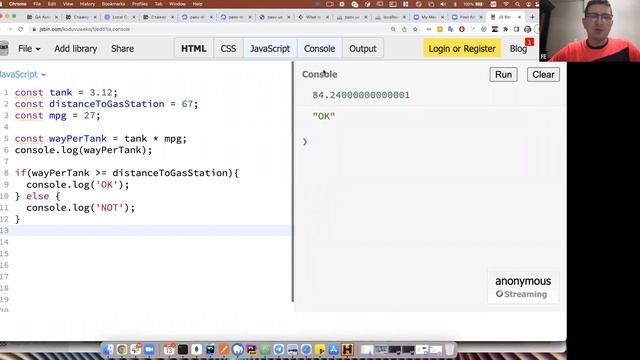
Task: Switch to the What tab
Action: click(x=313, y=17)
